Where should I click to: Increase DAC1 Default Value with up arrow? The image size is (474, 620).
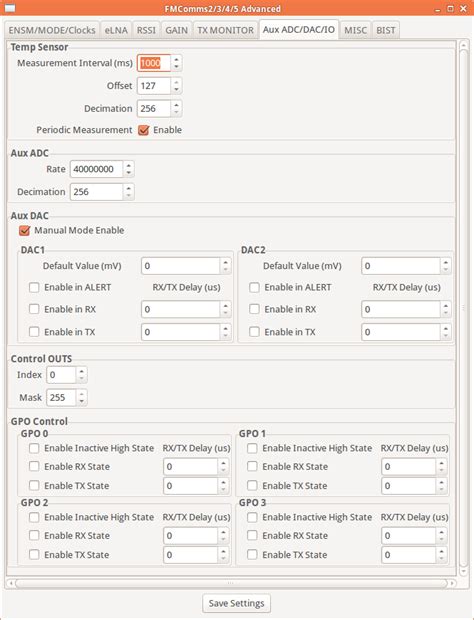coord(225,262)
